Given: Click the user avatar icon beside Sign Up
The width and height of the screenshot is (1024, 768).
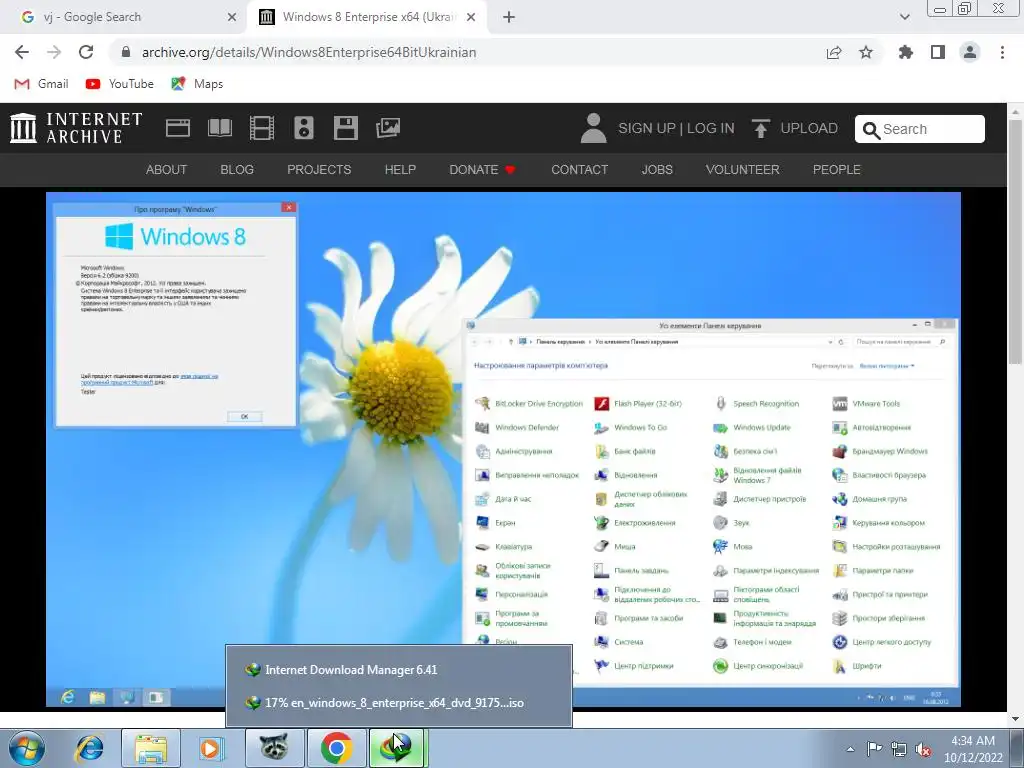Looking at the screenshot, I should [x=593, y=128].
